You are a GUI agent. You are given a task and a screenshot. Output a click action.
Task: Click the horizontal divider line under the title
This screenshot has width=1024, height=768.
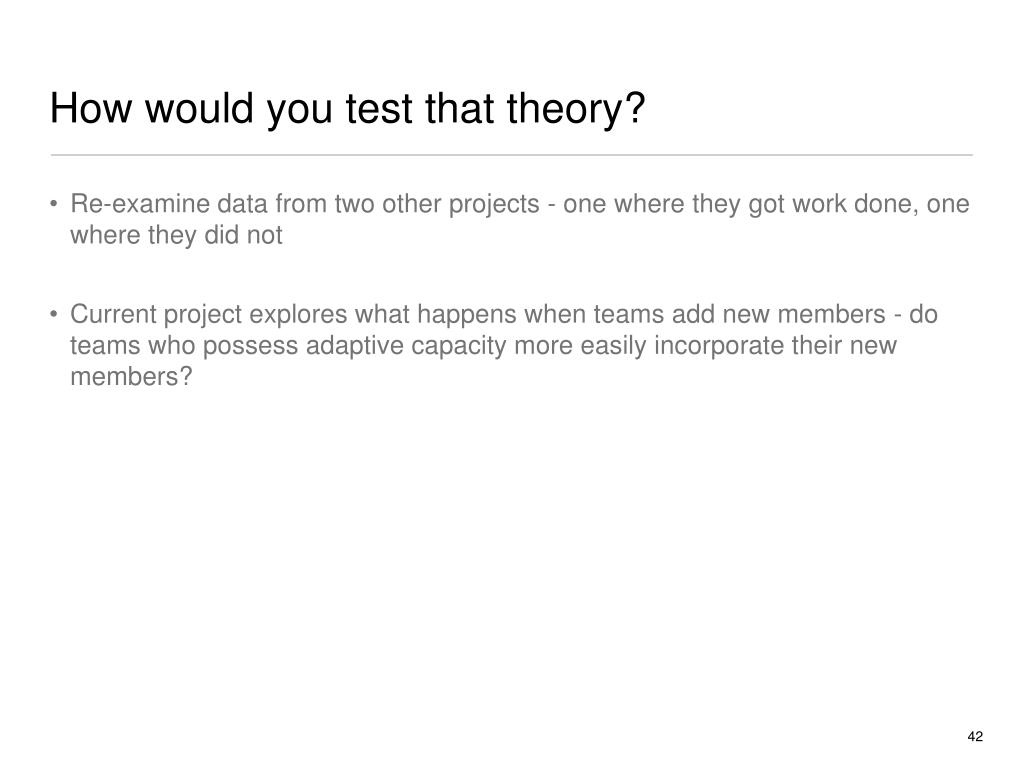click(x=511, y=155)
